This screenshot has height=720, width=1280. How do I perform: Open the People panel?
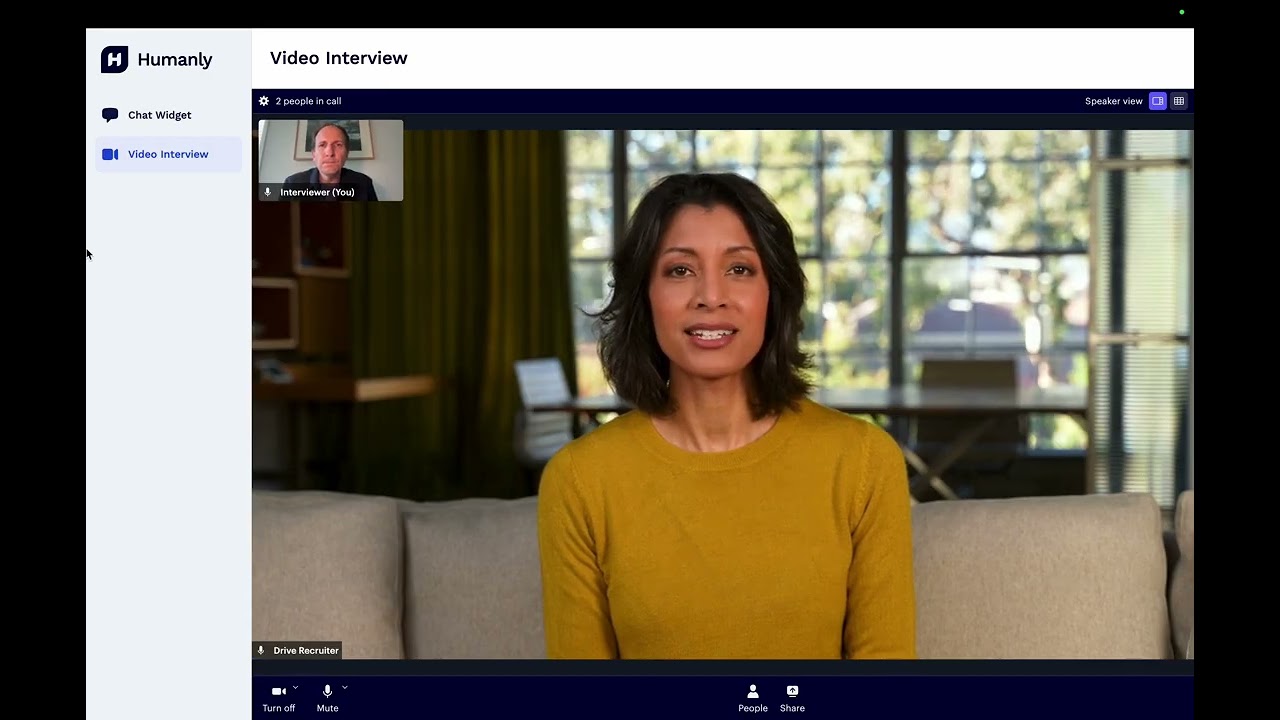pyautogui.click(x=753, y=698)
